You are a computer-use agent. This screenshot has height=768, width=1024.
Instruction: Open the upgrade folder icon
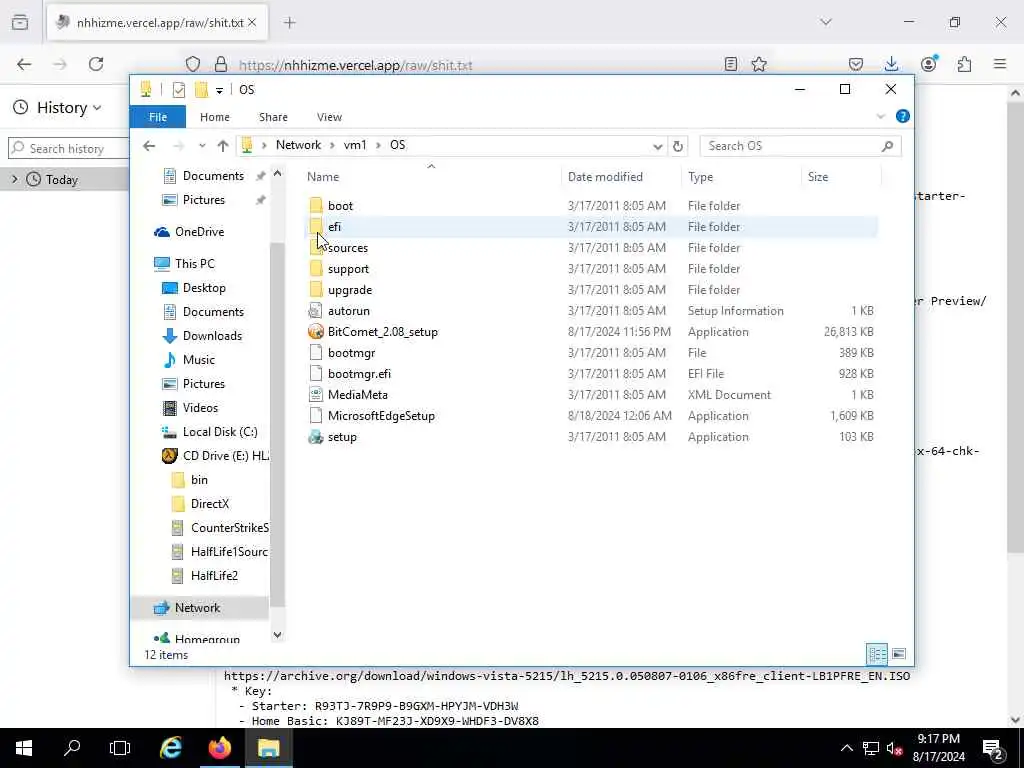[x=316, y=289]
